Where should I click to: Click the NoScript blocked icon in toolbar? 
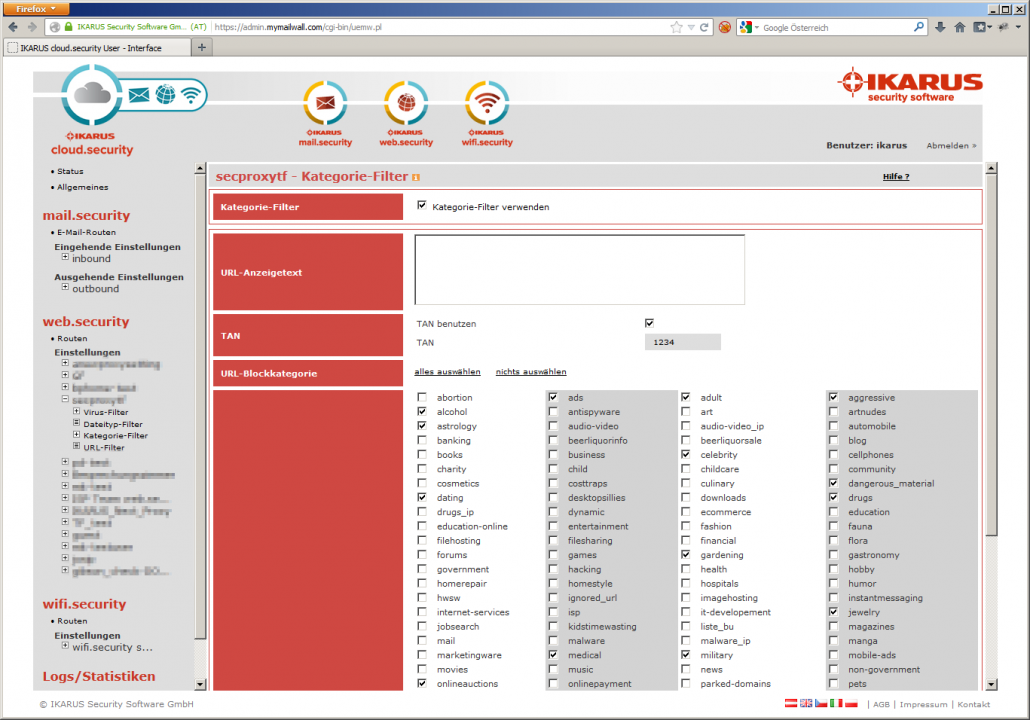[x=725, y=27]
